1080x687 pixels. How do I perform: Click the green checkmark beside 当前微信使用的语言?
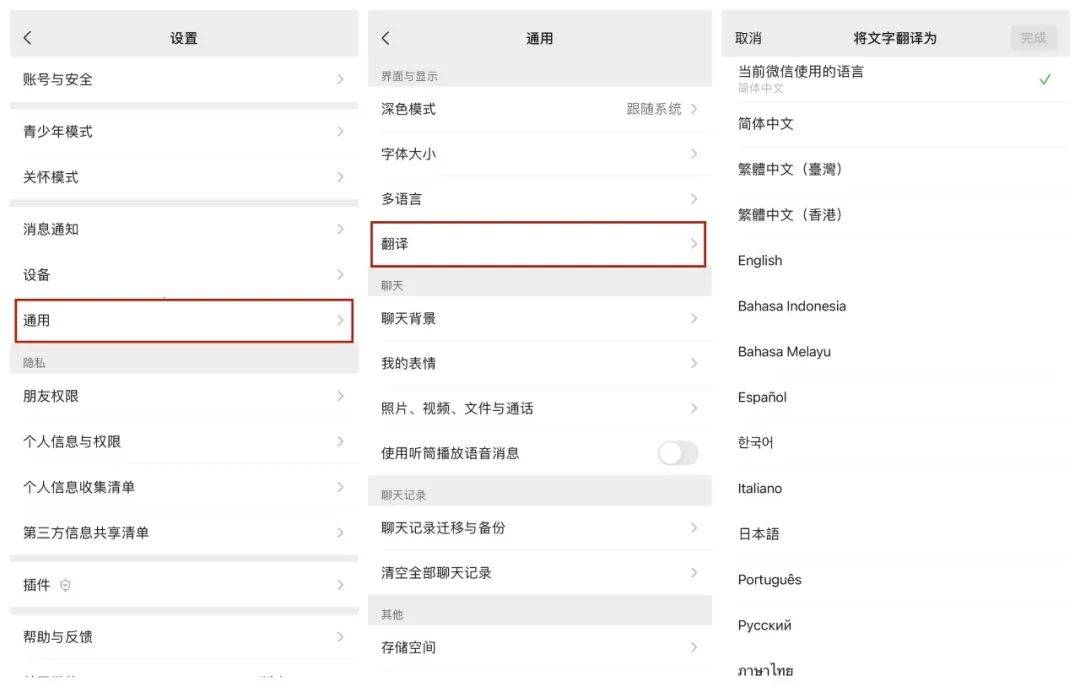pos(1045,78)
